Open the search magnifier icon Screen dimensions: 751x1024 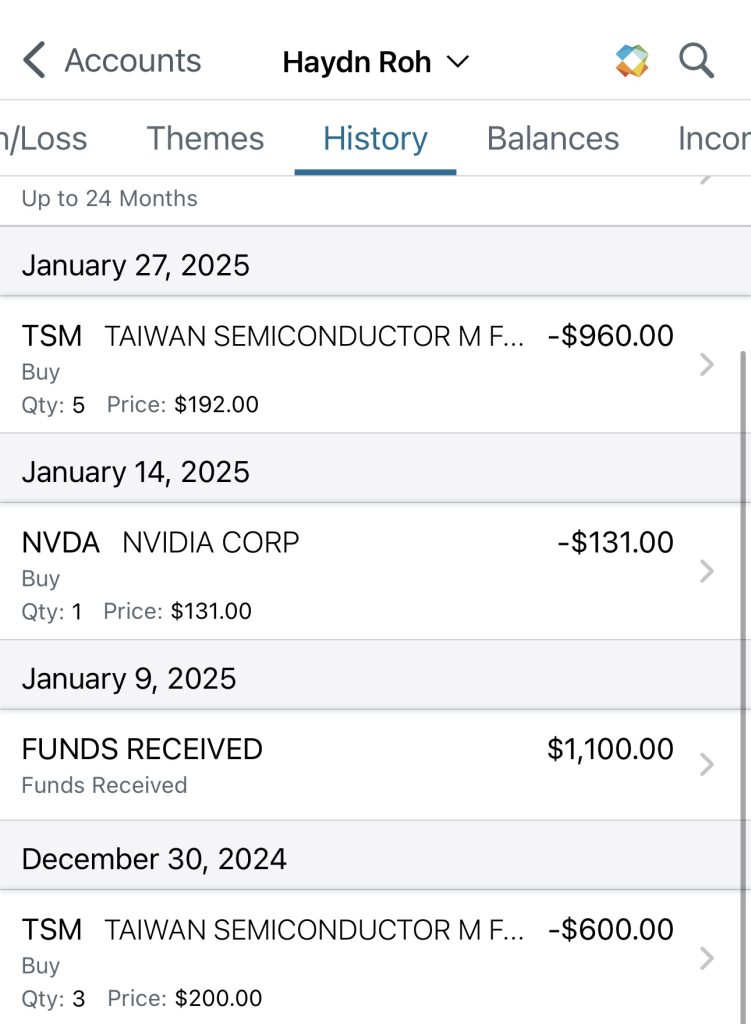696,61
